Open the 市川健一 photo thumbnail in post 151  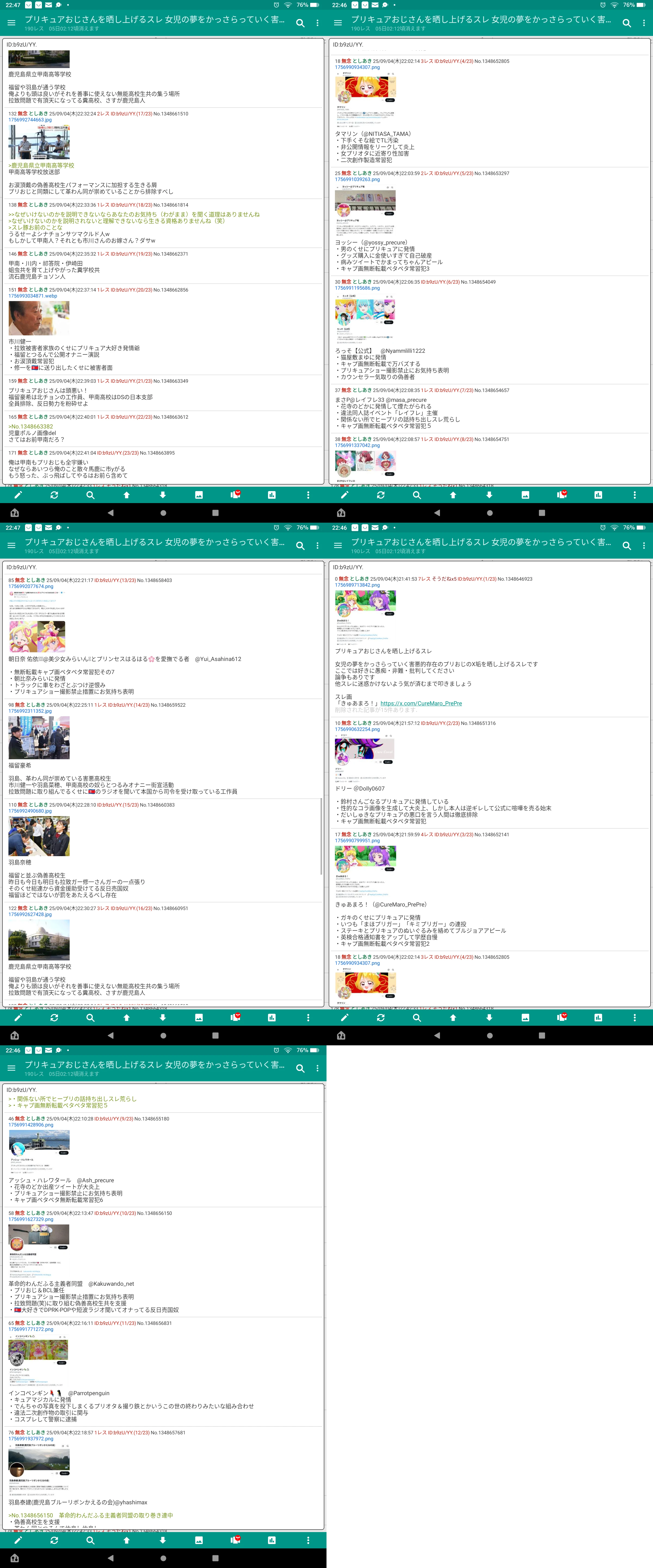[39, 318]
